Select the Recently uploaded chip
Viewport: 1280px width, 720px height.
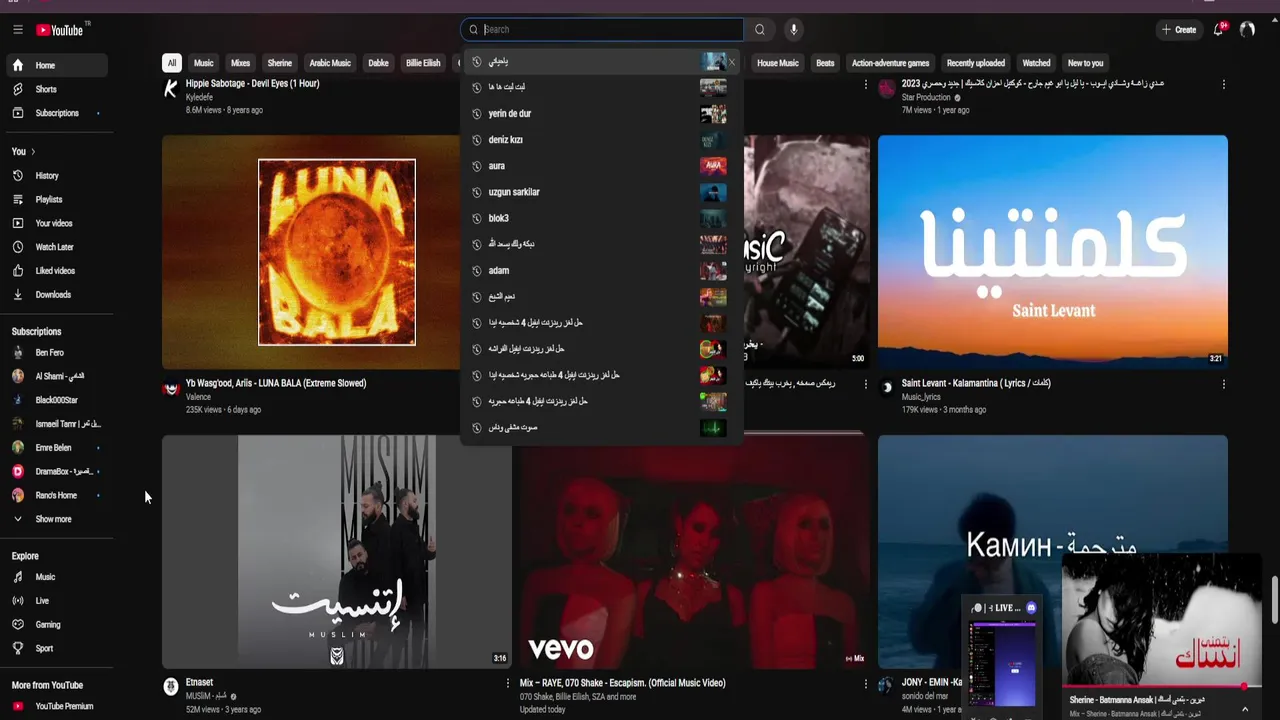[976, 63]
